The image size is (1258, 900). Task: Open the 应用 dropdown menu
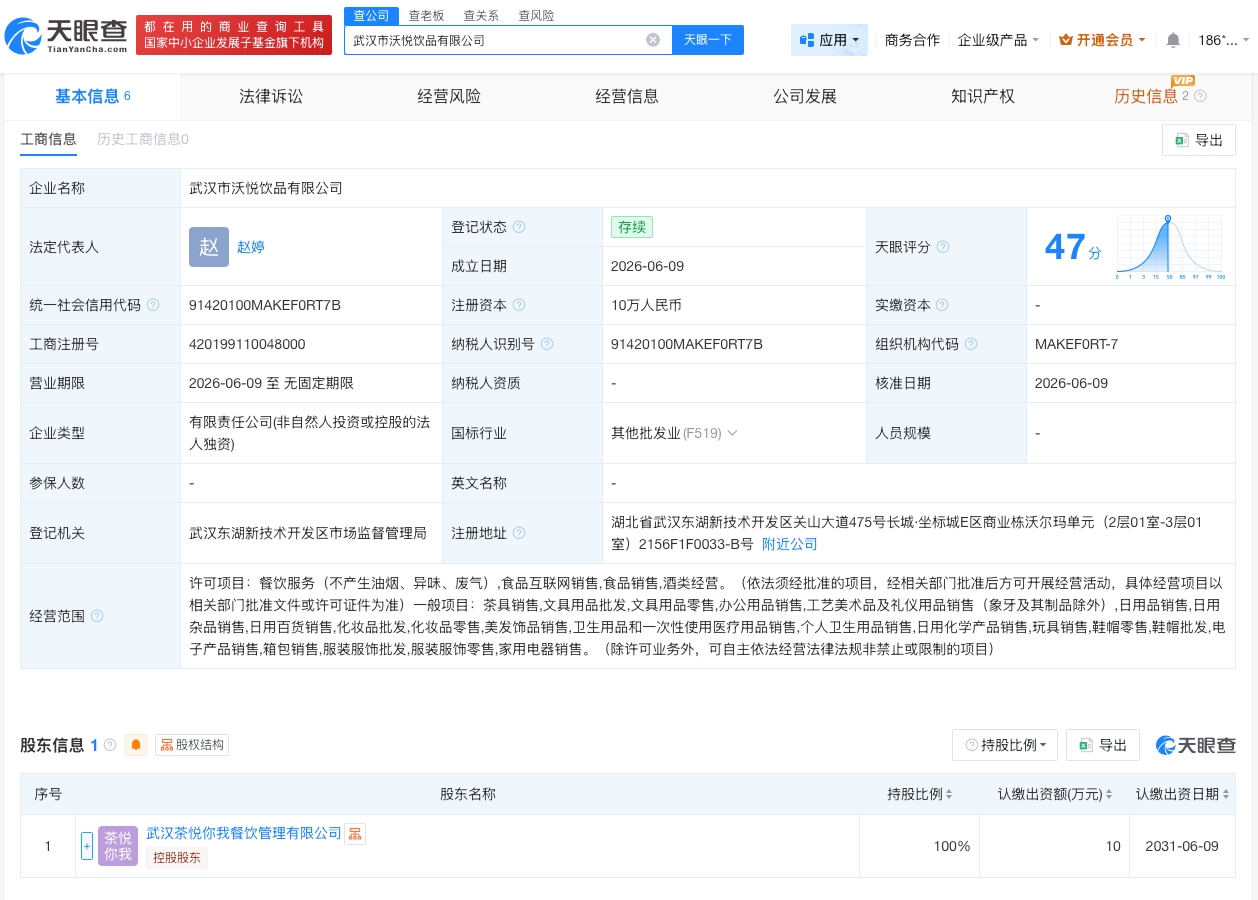(x=829, y=40)
